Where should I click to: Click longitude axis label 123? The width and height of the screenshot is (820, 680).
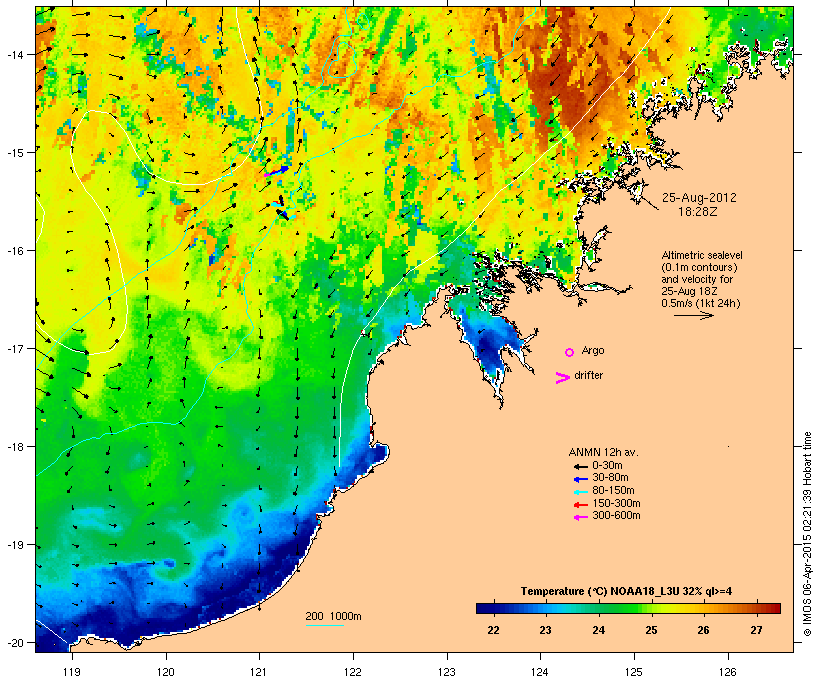(x=447, y=672)
